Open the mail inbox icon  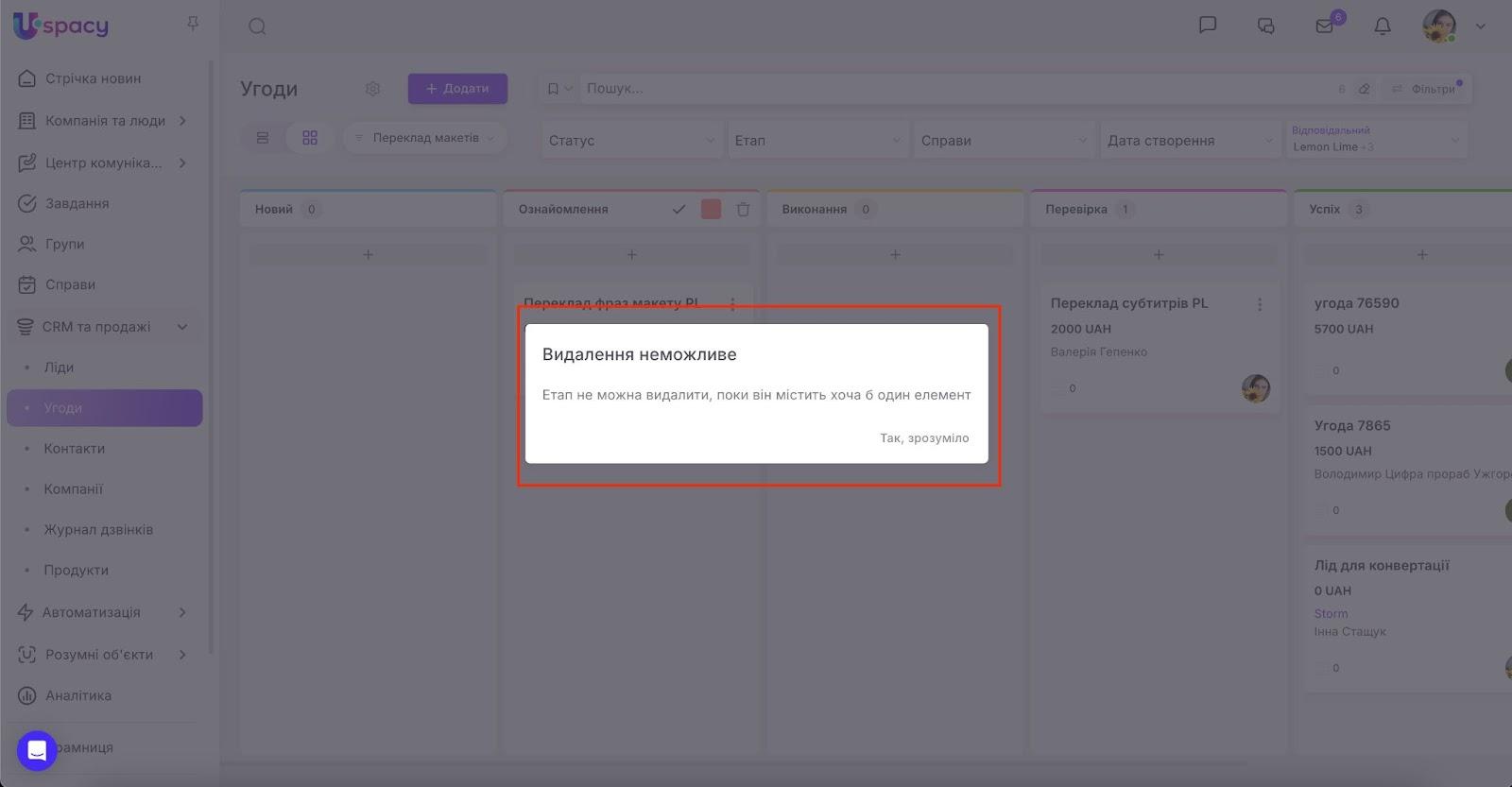click(1324, 26)
